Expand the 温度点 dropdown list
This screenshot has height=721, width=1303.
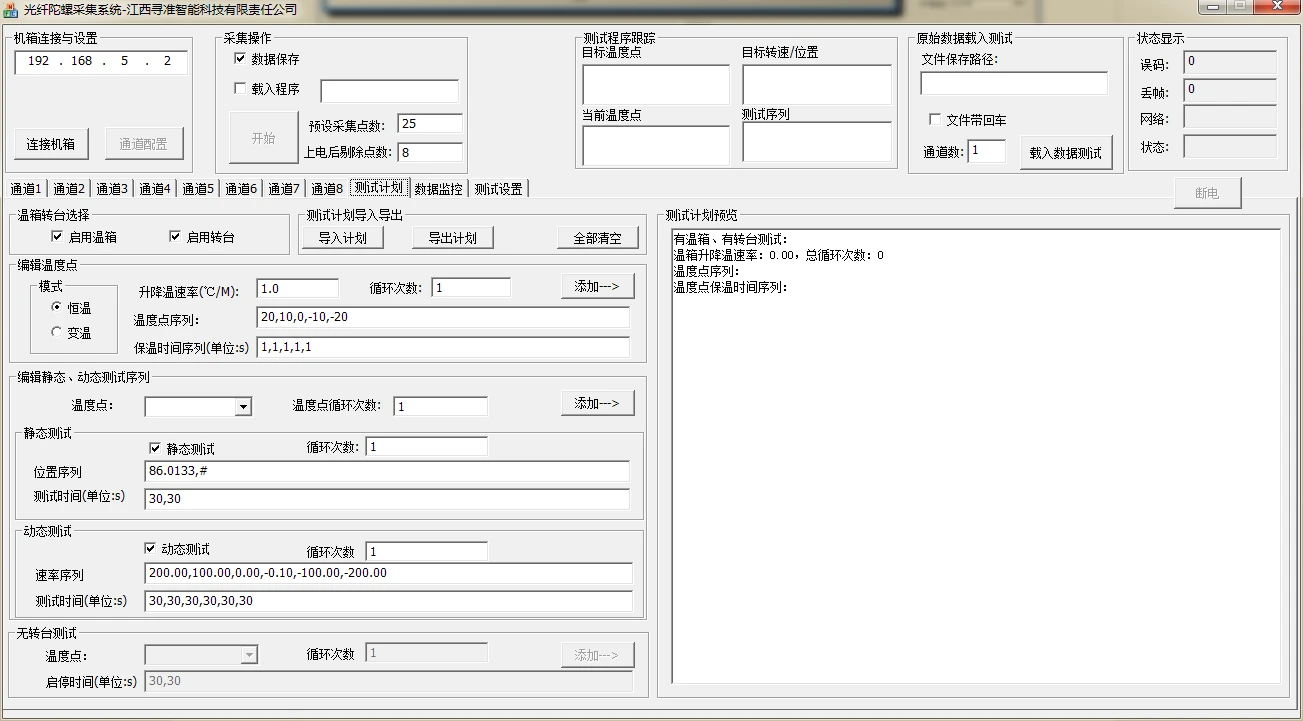coord(243,406)
